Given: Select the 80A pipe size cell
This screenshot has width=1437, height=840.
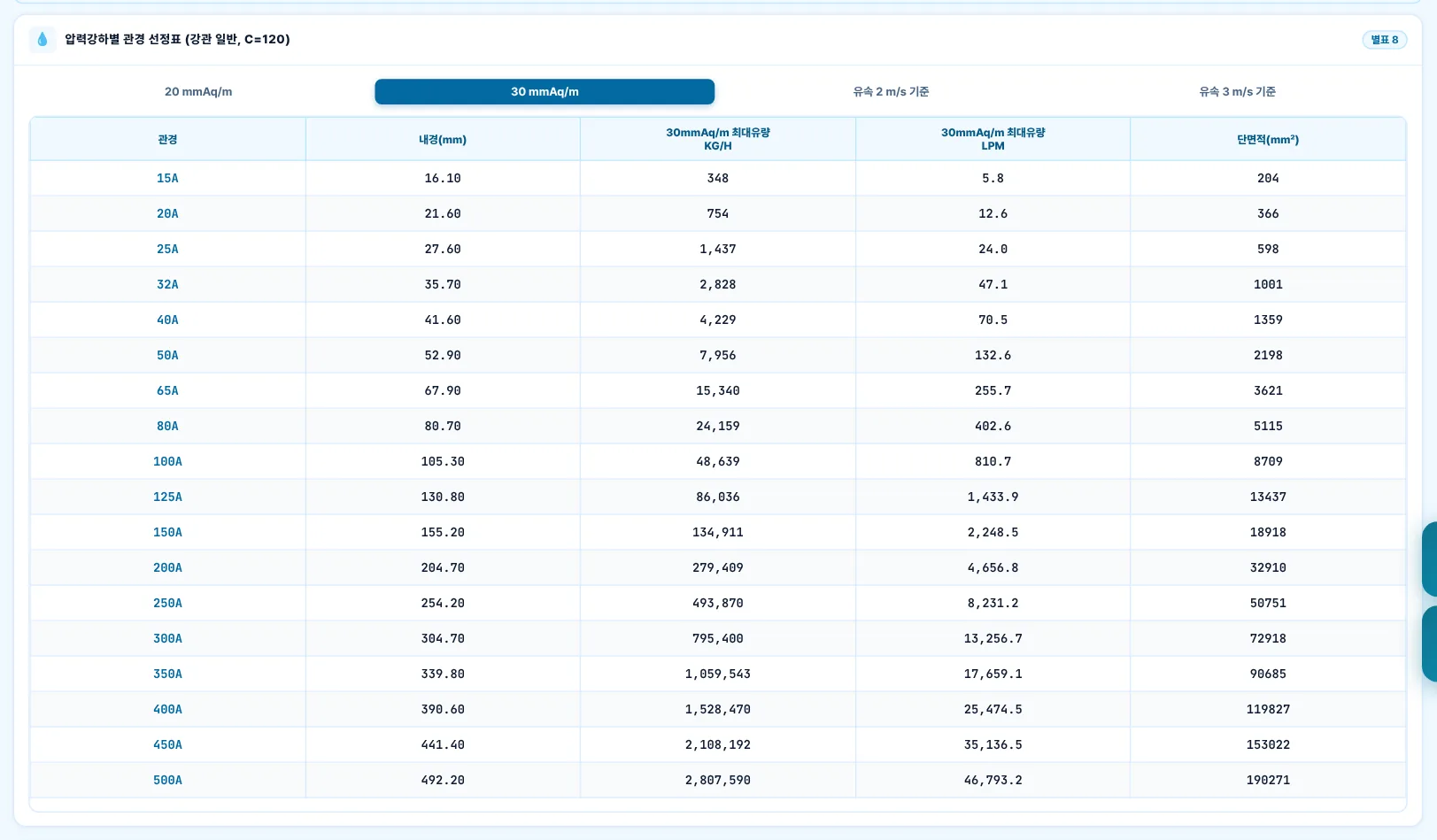Looking at the screenshot, I should (x=167, y=426).
